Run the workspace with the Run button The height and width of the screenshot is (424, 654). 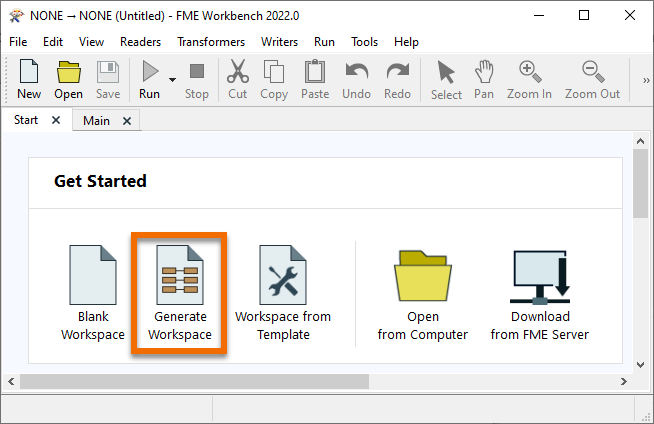click(x=149, y=80)
